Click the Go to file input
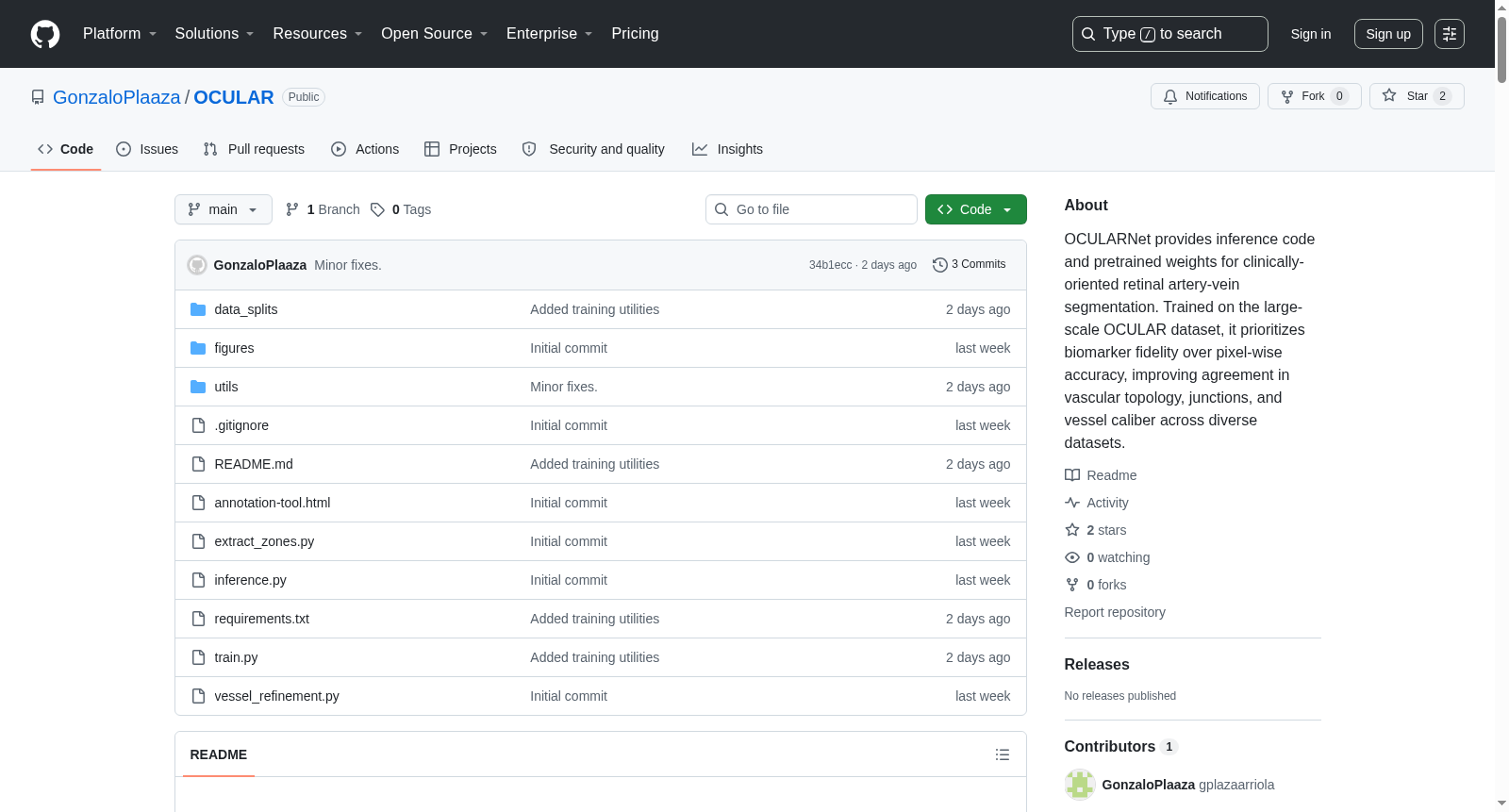Screen dimensions: 1509x812 click(811, 209)
